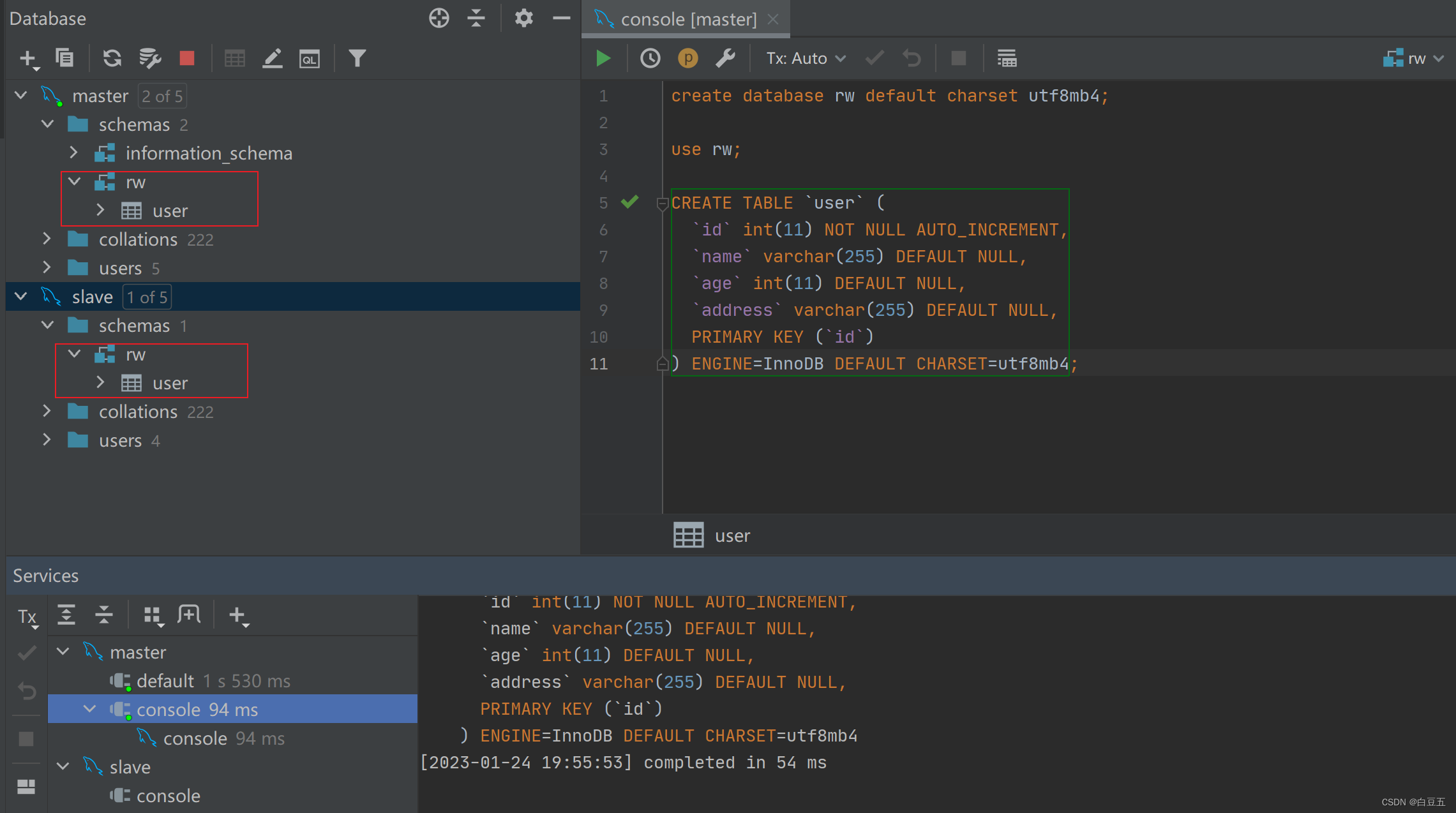Viewport: 1456px width, 813px height.
Task: Click the Jump to Query Console icon
Action: (310, 59)
